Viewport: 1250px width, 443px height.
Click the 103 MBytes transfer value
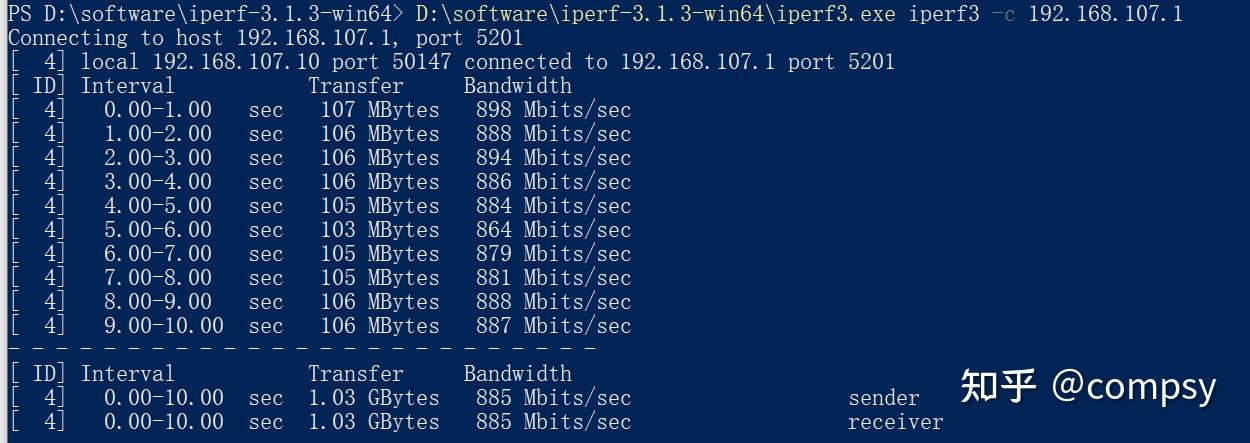coord(379,230)
